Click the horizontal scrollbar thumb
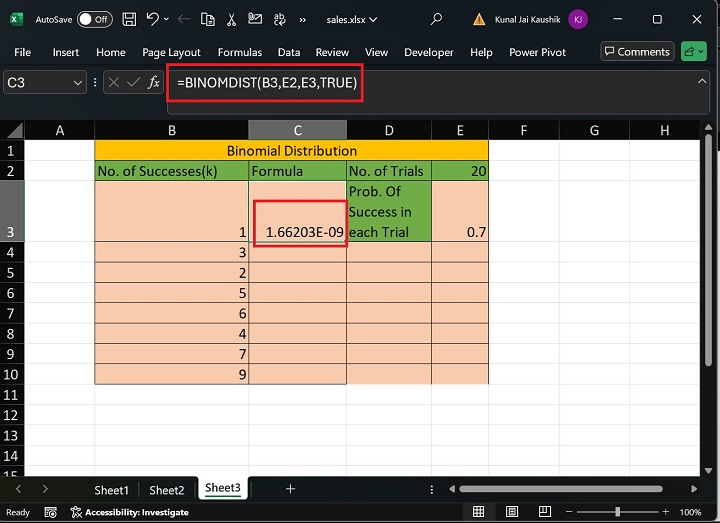Screen dimensions: 720x523 (x=561, y=489)
